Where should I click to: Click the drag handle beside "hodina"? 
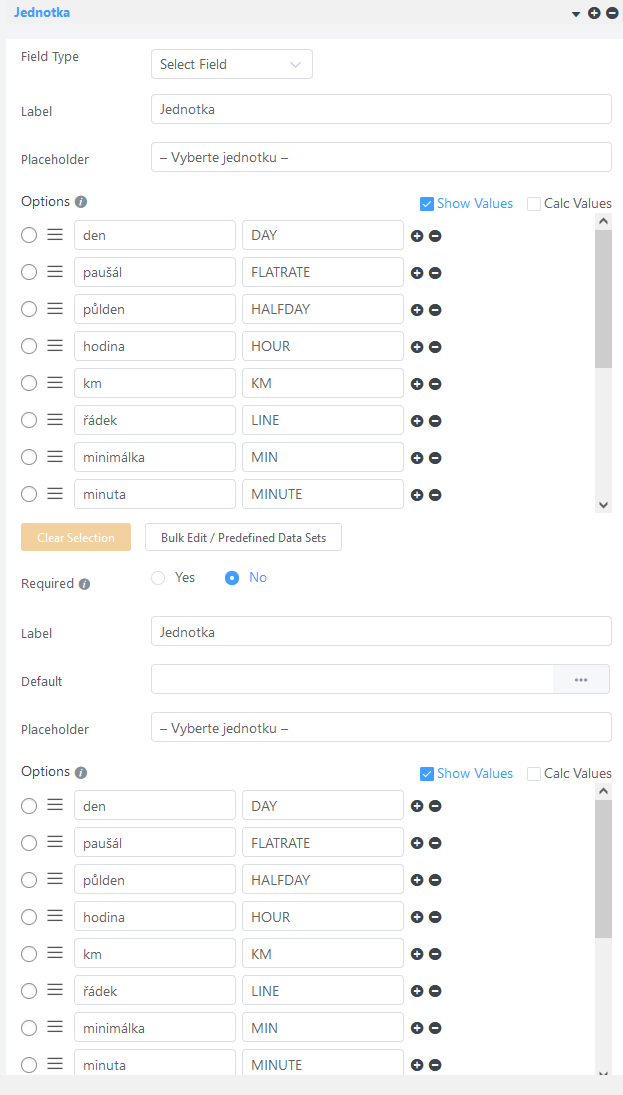point(54,346)
